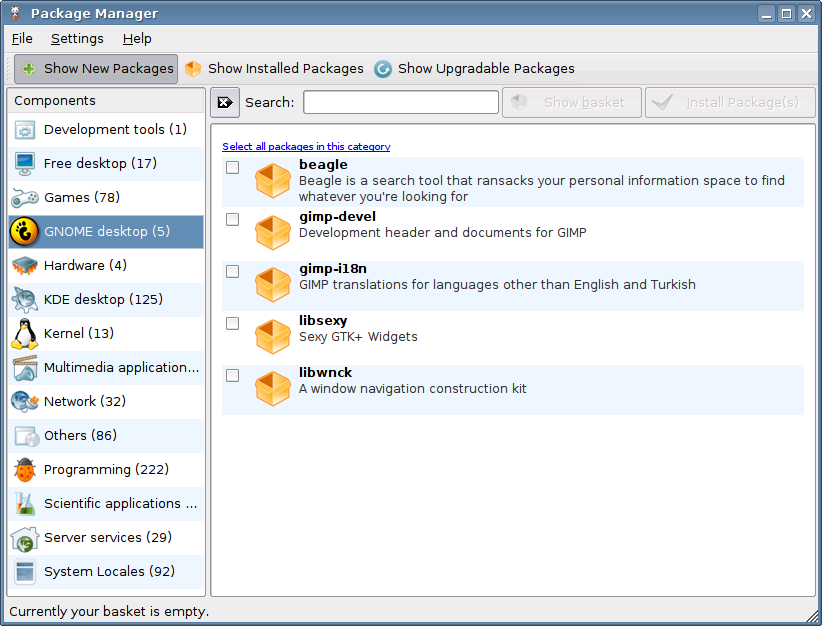Click the Package Manager title bar icon
This screenshot has width=822, height=626.
click(15, 13)
